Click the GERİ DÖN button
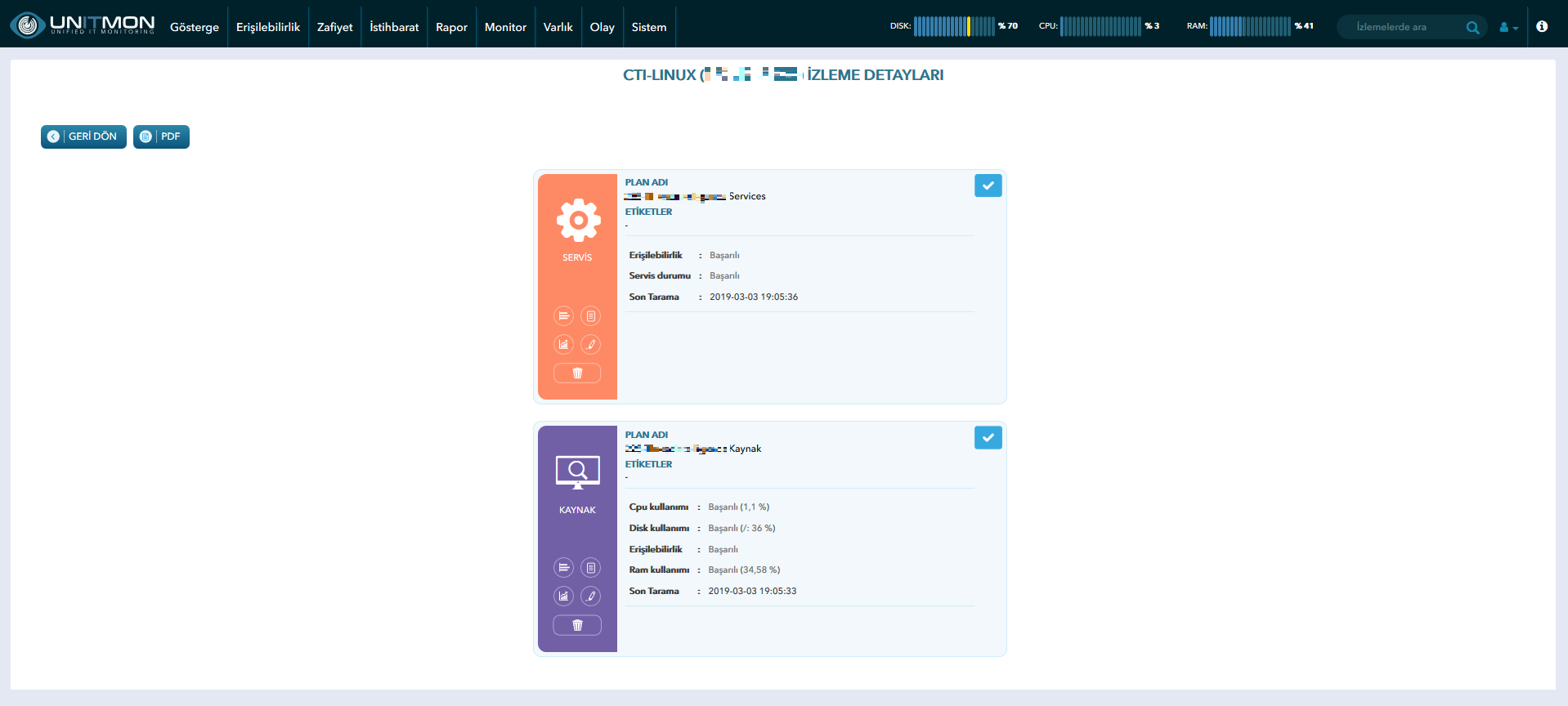 pos(83,136)
